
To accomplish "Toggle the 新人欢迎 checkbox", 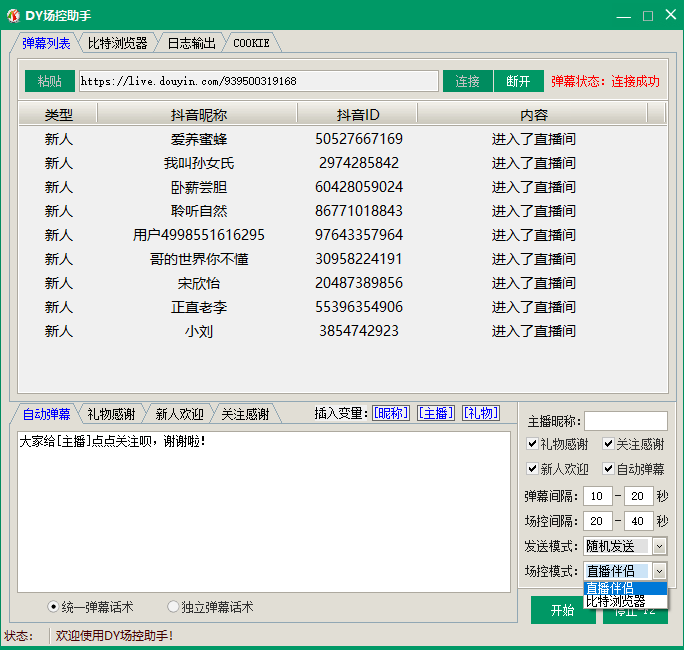I will click(532, 469).
